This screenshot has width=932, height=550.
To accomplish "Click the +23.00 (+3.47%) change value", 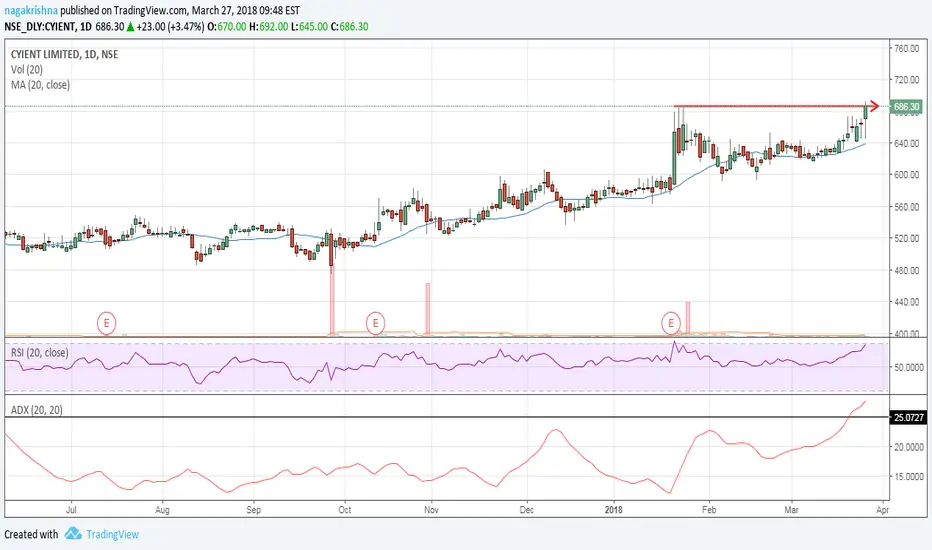I will [x=170, y=27].
